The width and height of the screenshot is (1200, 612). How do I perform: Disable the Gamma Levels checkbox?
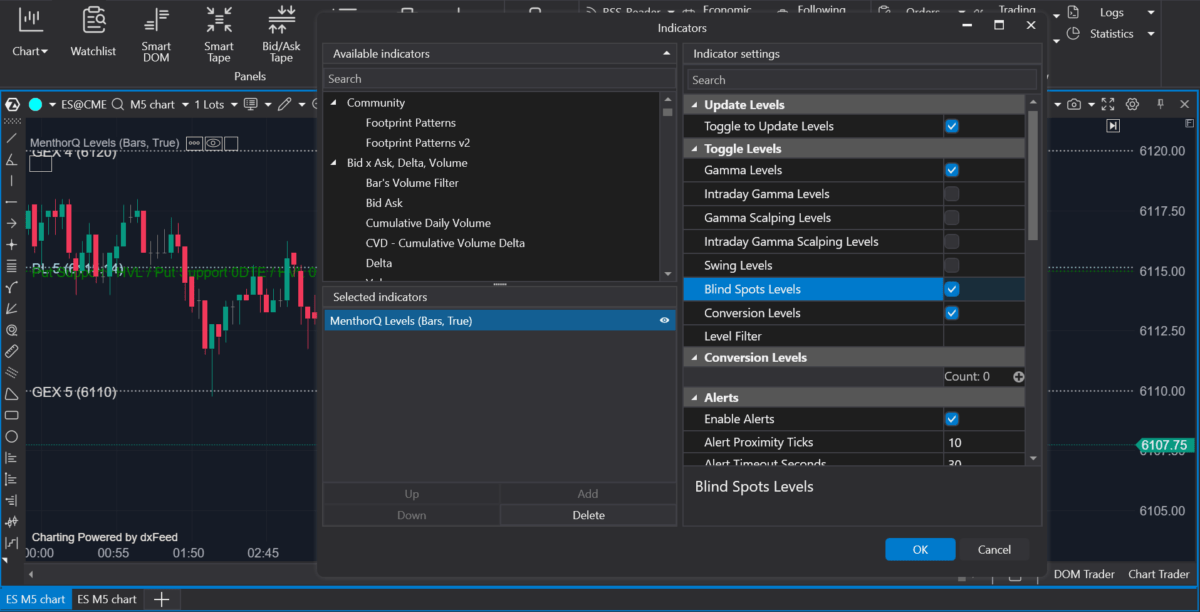[951, 170]
